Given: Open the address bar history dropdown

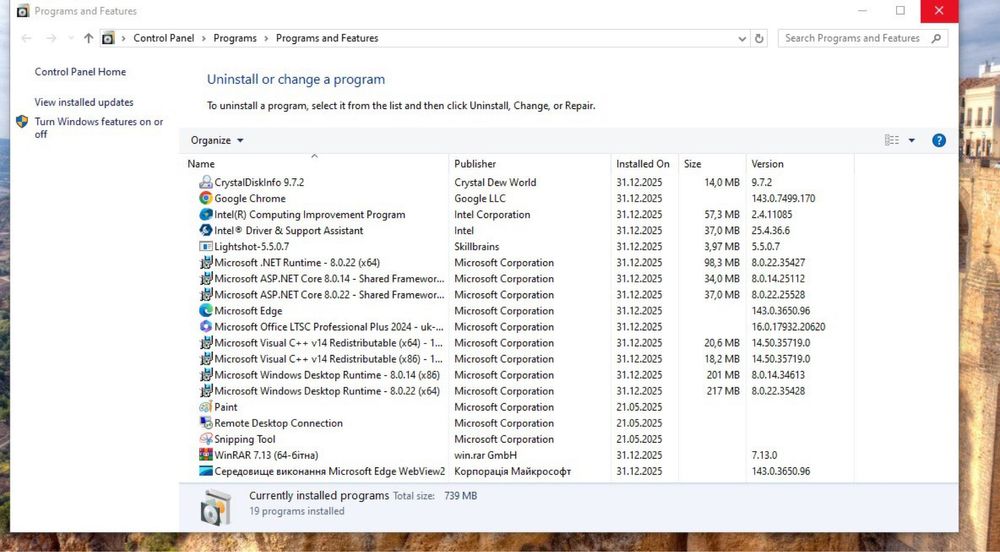Looking at the screenshot, I should [x=742, y=38].
